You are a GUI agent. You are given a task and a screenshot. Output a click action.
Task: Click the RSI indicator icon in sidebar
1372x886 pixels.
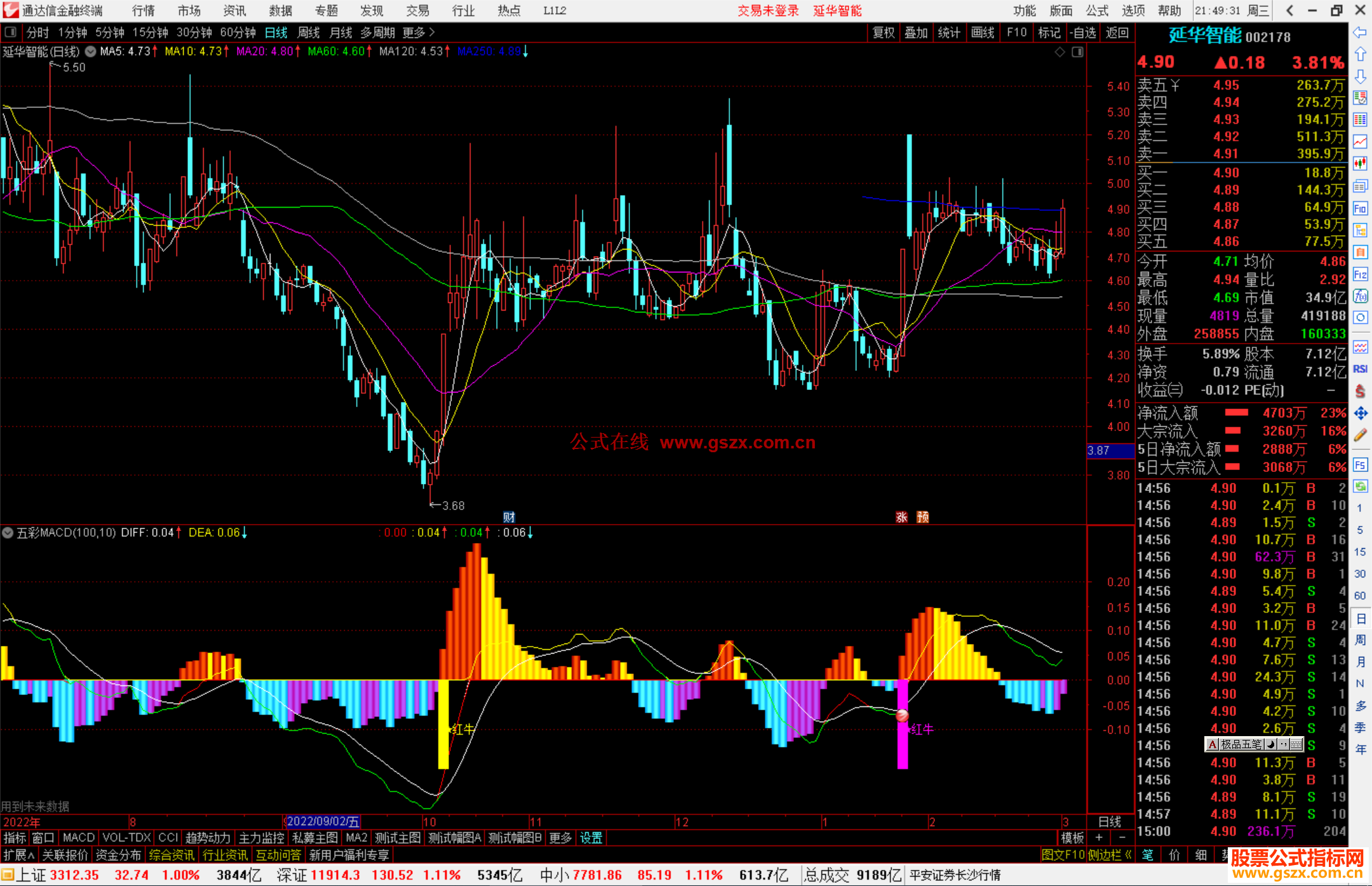pyautogui.click(x=1360, y=369)
